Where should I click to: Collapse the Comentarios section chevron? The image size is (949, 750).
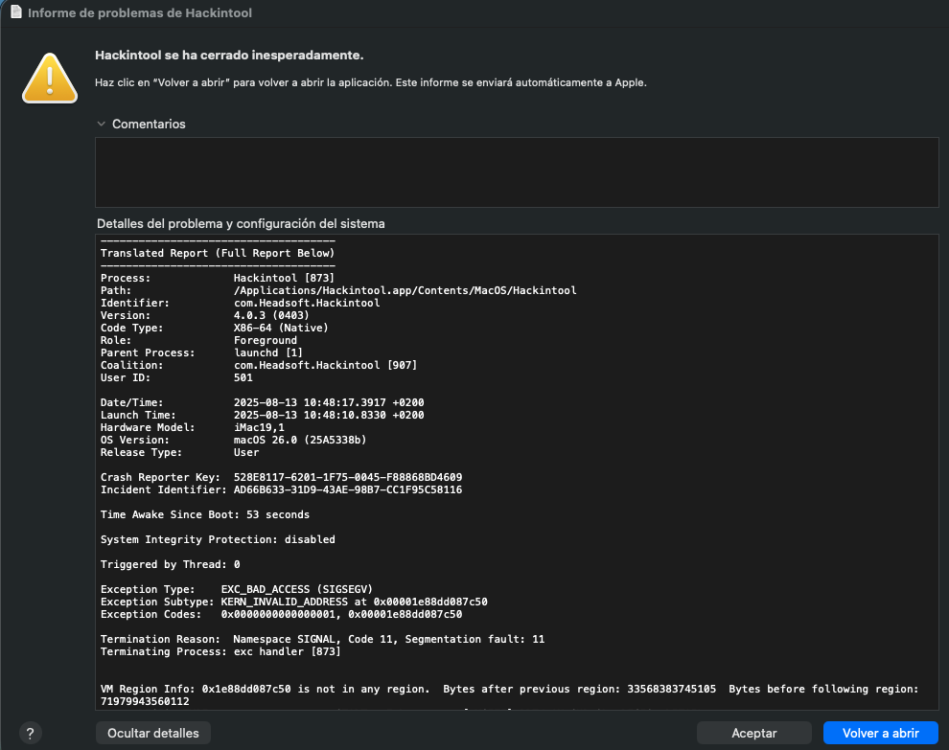click(x=101, y=124)
